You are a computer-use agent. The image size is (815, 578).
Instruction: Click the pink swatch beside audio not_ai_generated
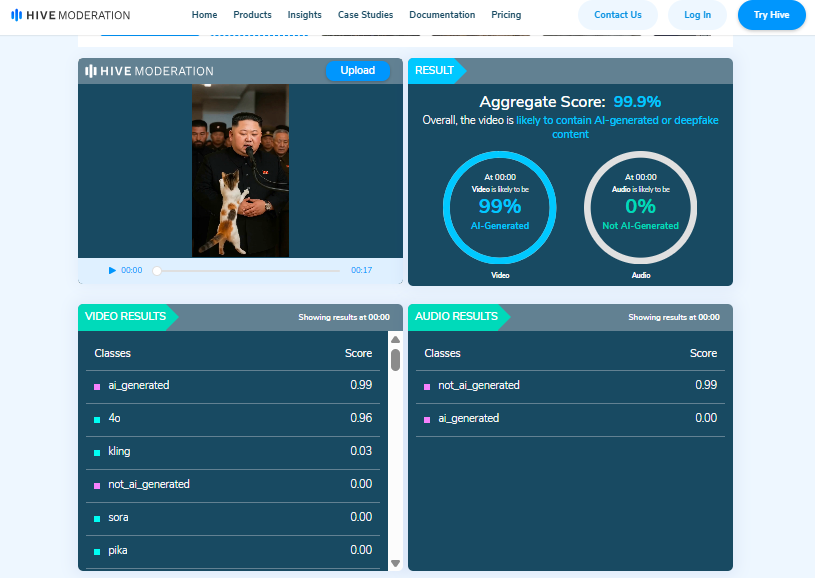(427, 387)
